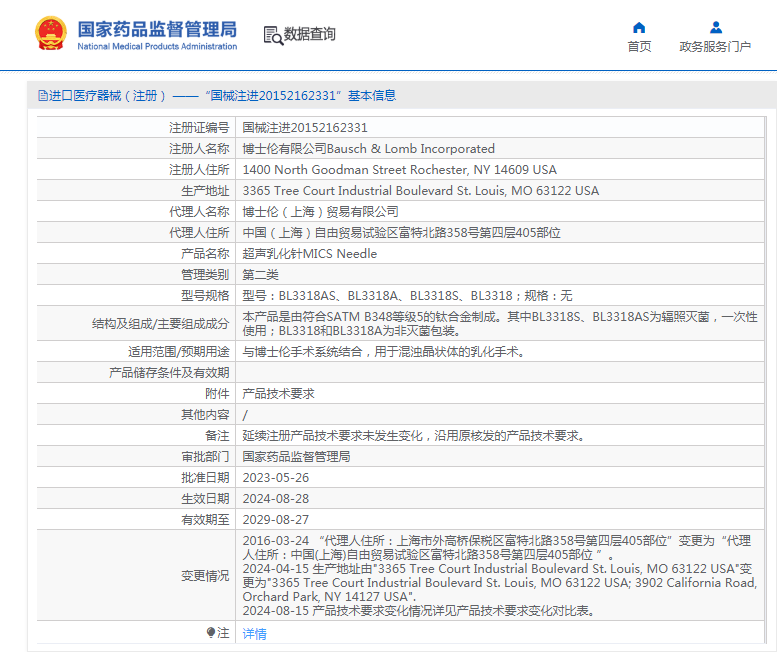Open 政务服务门户 text link

coord(715,47)
